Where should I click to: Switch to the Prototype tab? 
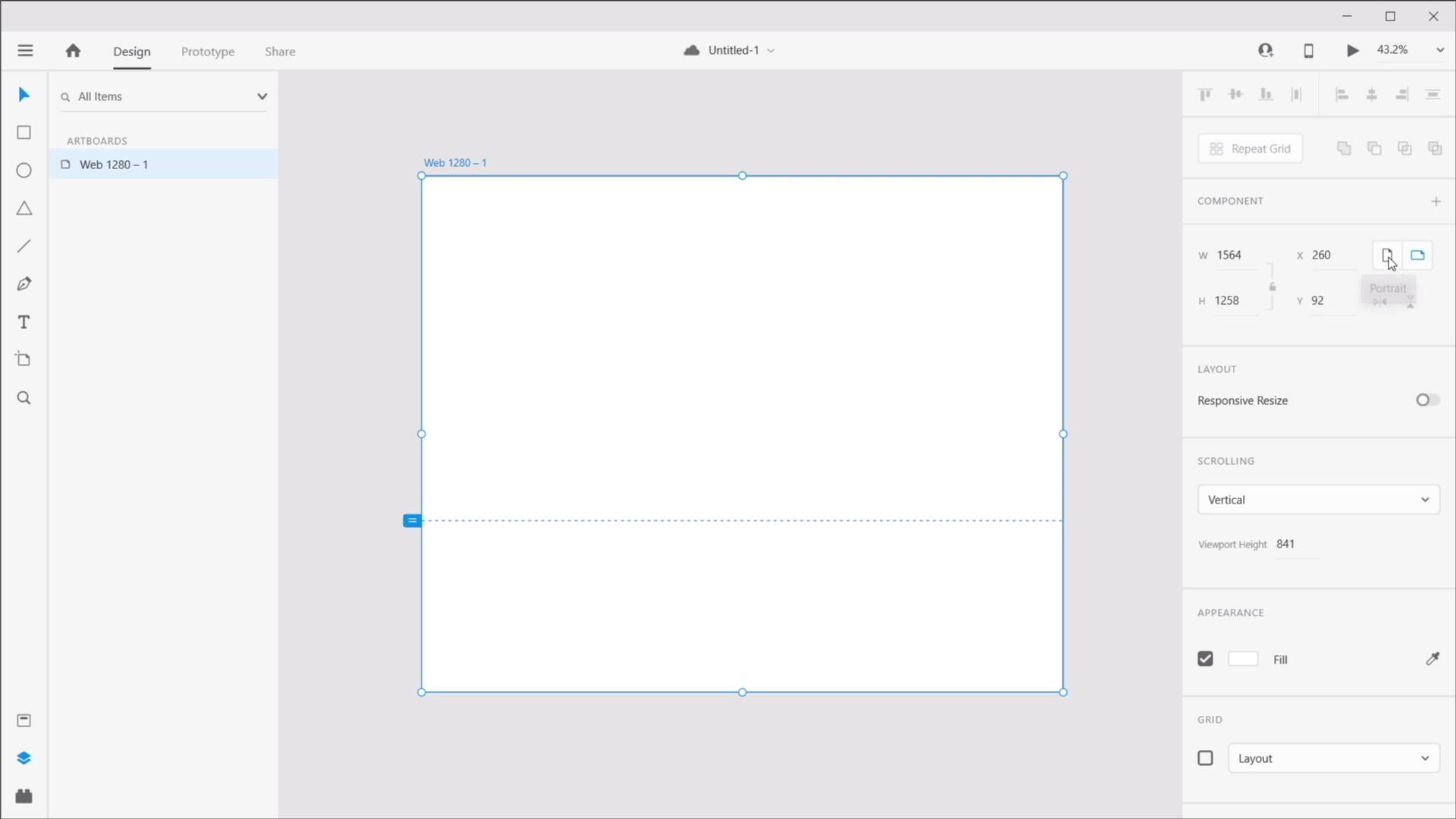click(208, 52)
